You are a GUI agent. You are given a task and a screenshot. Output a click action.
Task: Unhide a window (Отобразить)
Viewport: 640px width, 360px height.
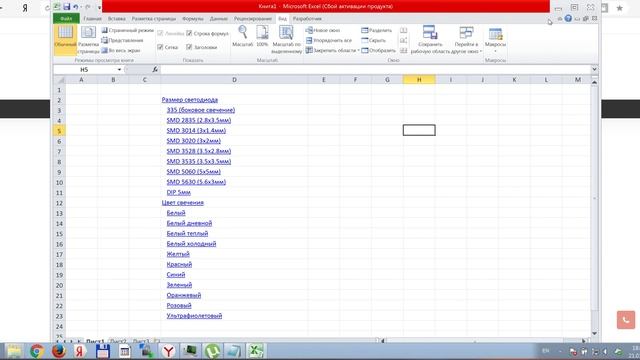[x=378, y=51]
